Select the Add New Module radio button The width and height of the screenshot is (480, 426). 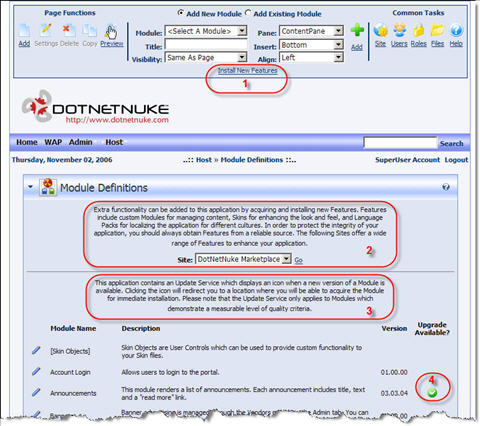(x=181, y=13)
